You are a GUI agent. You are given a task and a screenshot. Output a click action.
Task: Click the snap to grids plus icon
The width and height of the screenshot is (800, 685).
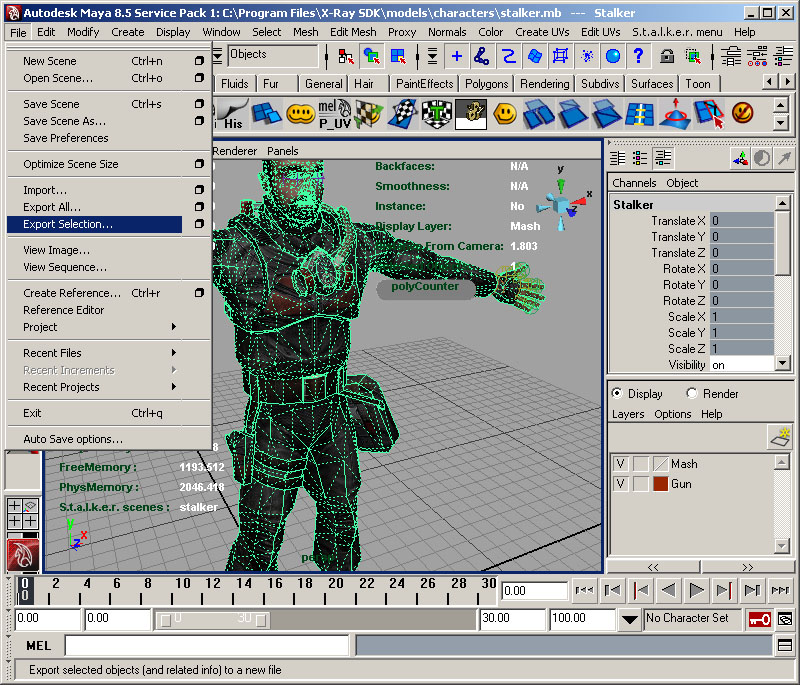tap(457, 56)
